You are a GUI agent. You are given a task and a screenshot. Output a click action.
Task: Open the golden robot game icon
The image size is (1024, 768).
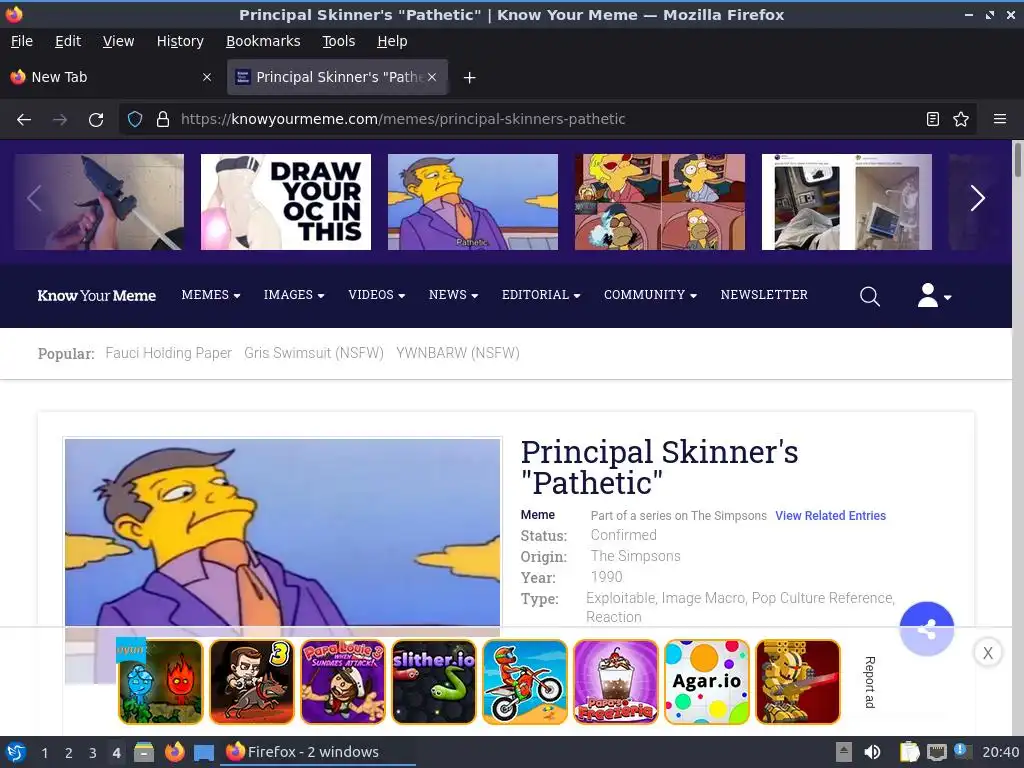pos(797,682)
